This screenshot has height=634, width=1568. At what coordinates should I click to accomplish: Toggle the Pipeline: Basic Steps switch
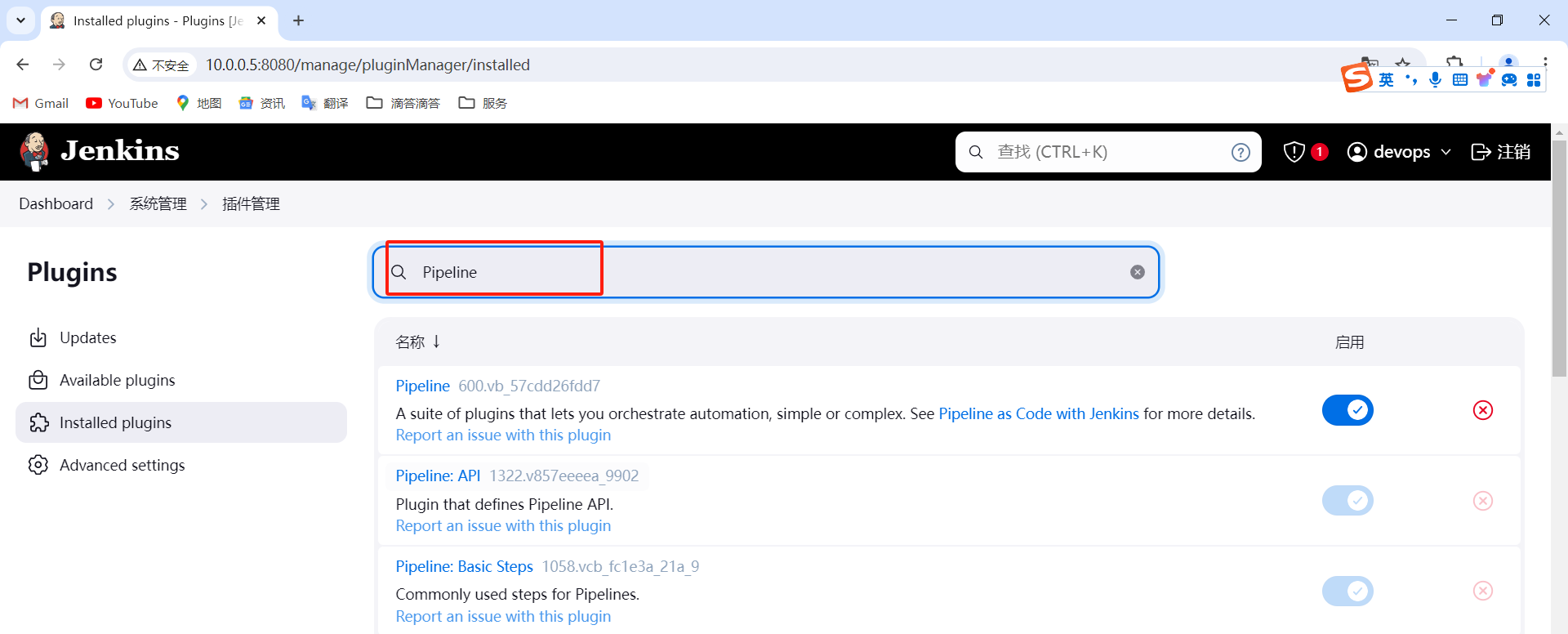pos(1348,591)
